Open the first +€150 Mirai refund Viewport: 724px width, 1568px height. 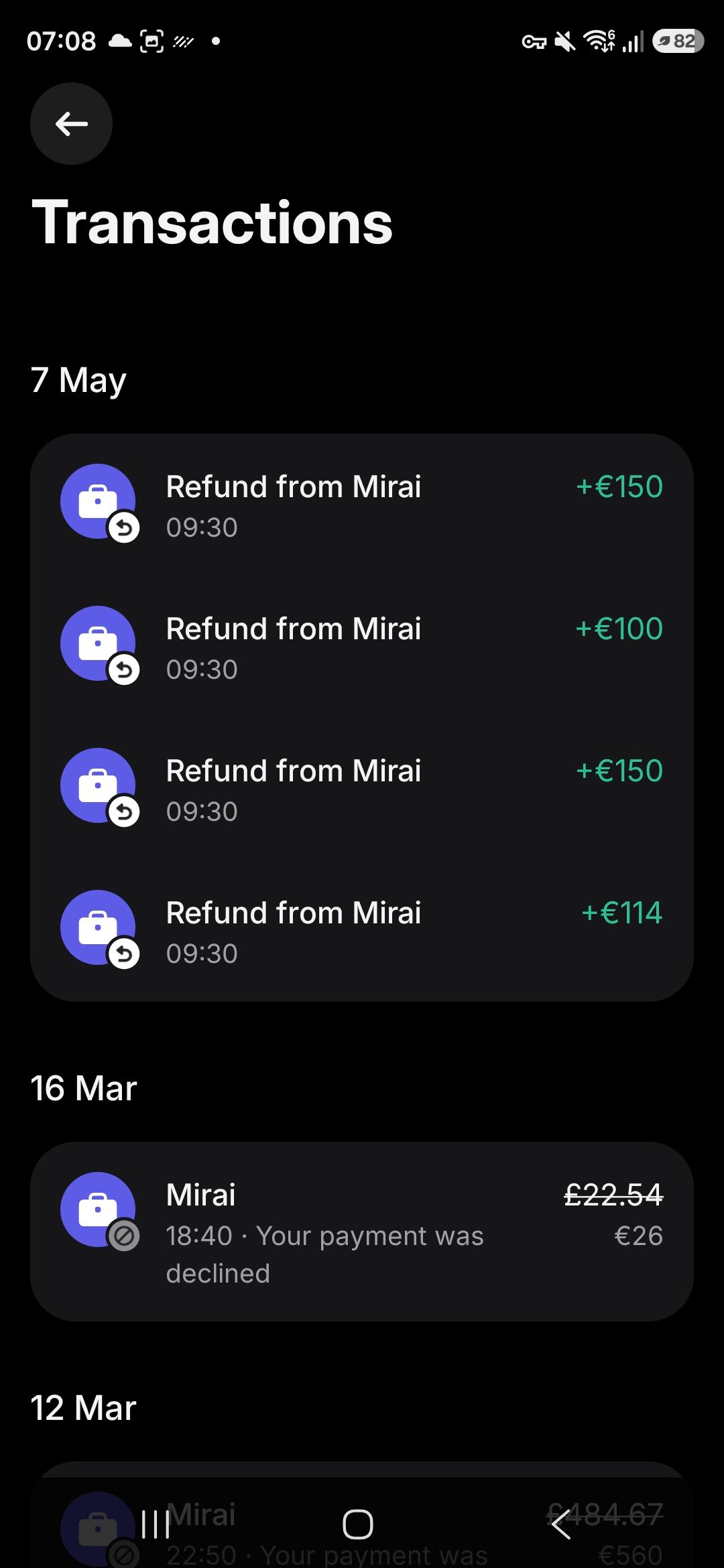click(x=362, y=505)
